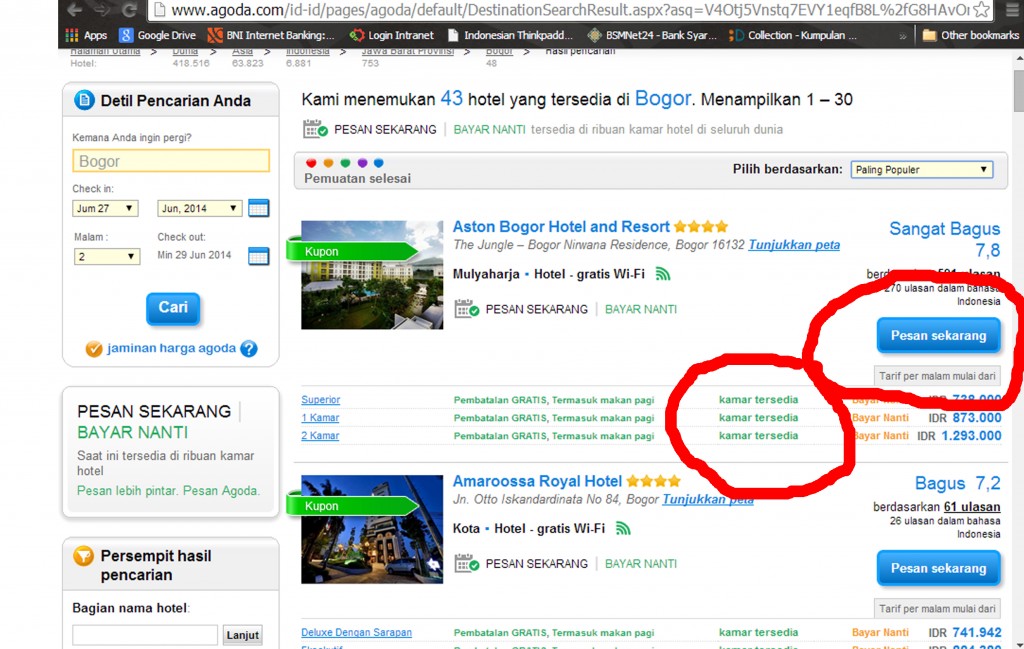Click the check-in calendar icon
The image size is (1024, 649).
(x=258, y=209)
